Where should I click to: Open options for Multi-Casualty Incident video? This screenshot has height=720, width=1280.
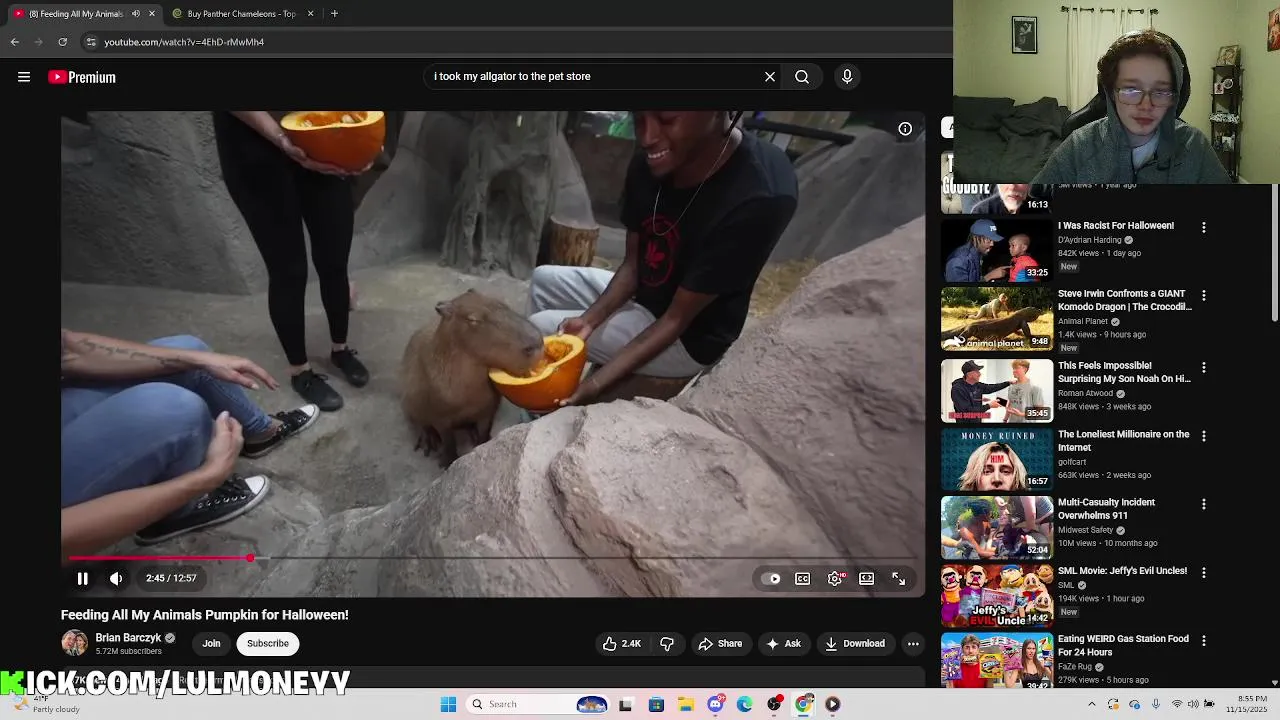(x=1204, y=504)
